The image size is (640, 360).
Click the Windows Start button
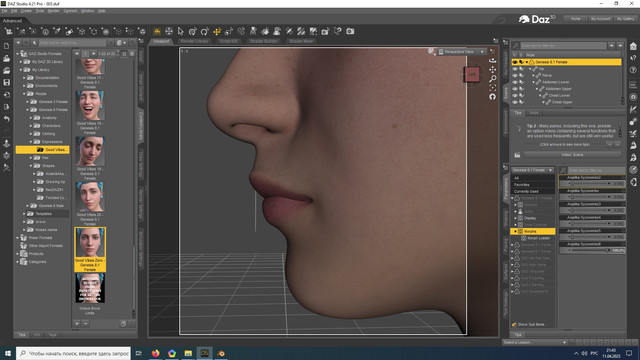8,353
